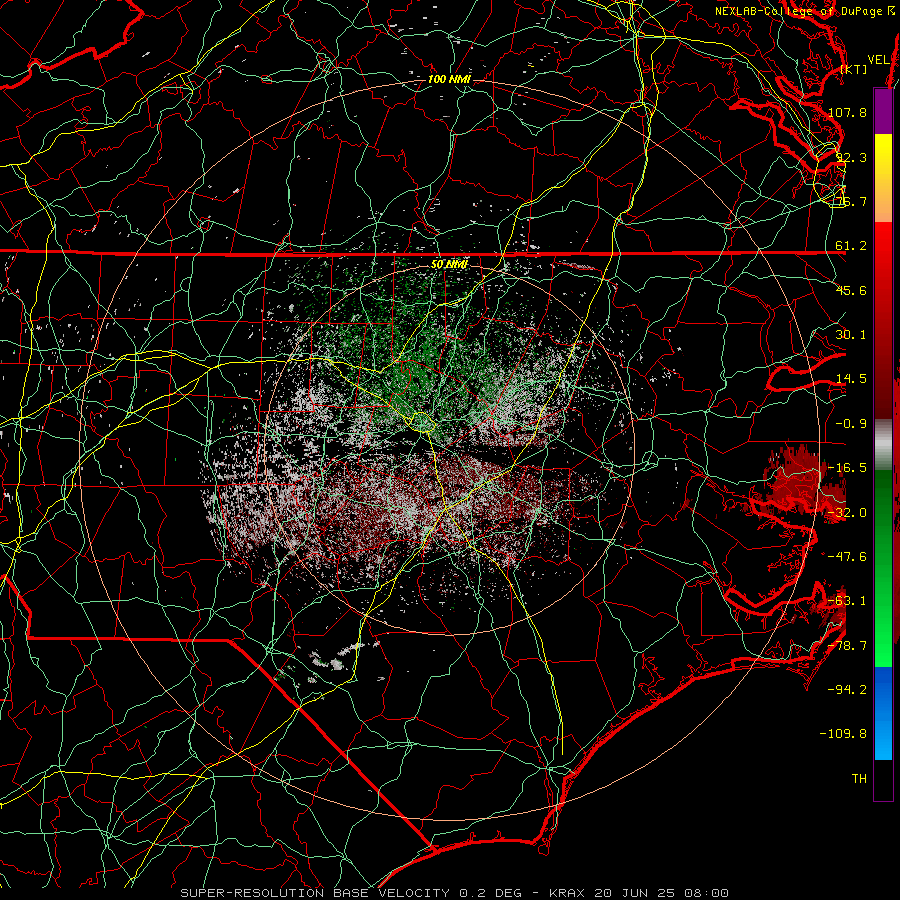Pick the green segment of the velocity color bar
This screenshot has width=900, height=900.
[883, 568]
